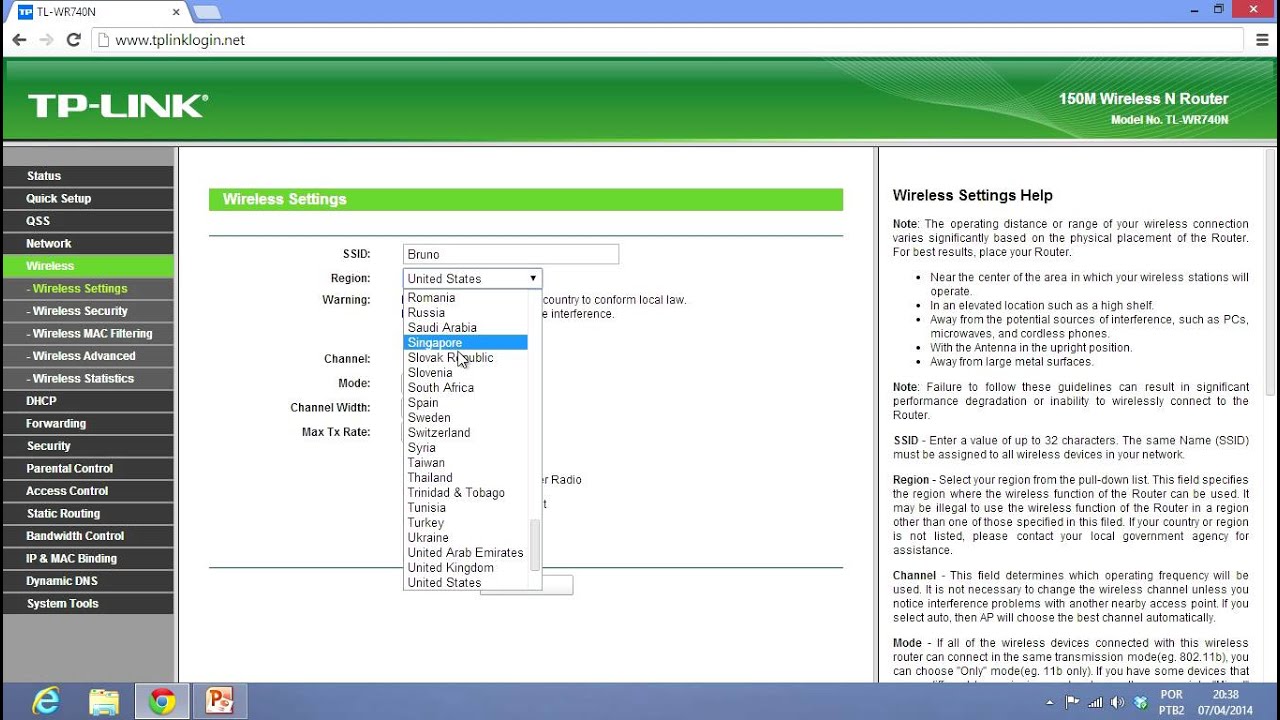
Task: Show hidden tray icons arrow
Action: point(1049,702)
